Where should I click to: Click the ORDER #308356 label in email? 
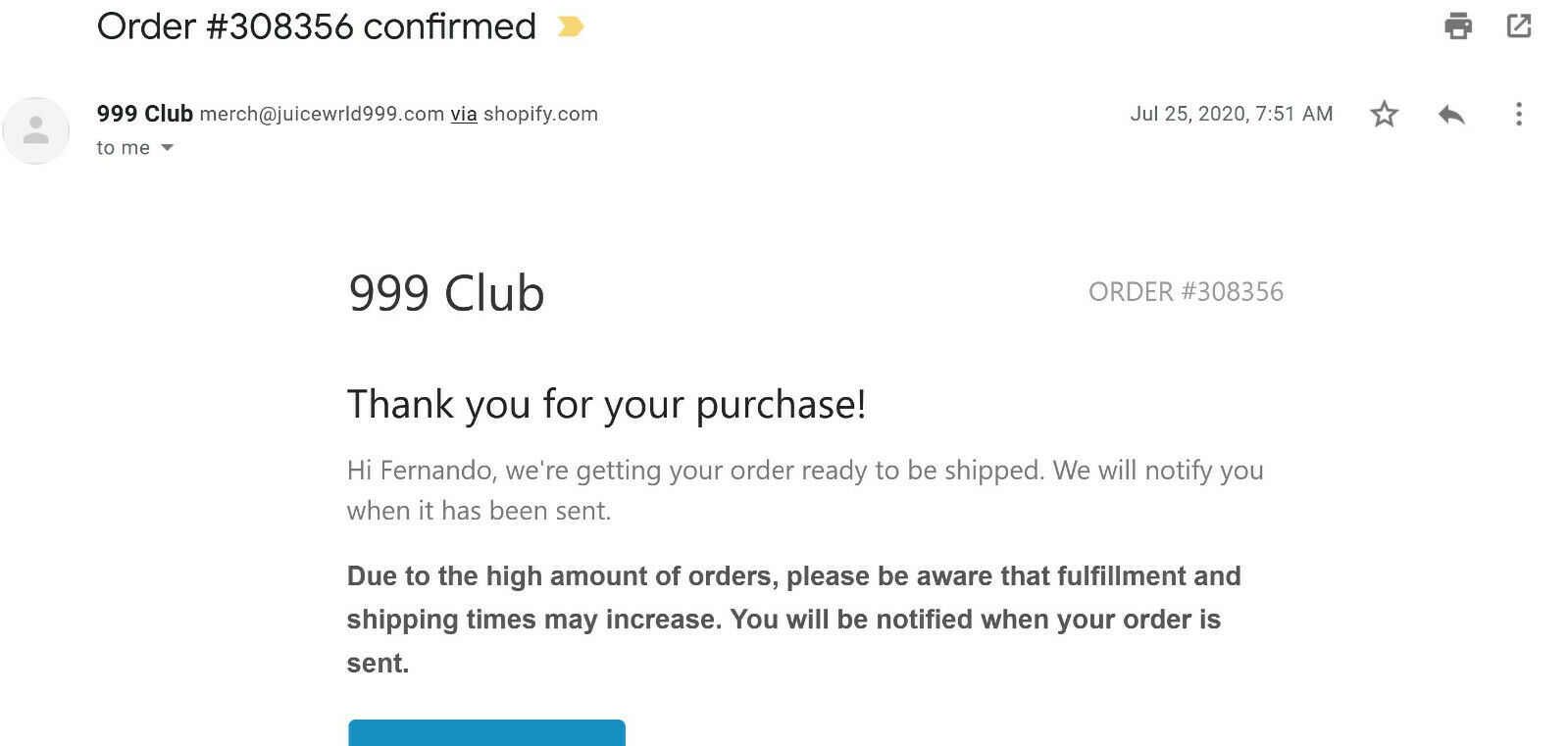pyautogui.click(x=1186, y=291)
